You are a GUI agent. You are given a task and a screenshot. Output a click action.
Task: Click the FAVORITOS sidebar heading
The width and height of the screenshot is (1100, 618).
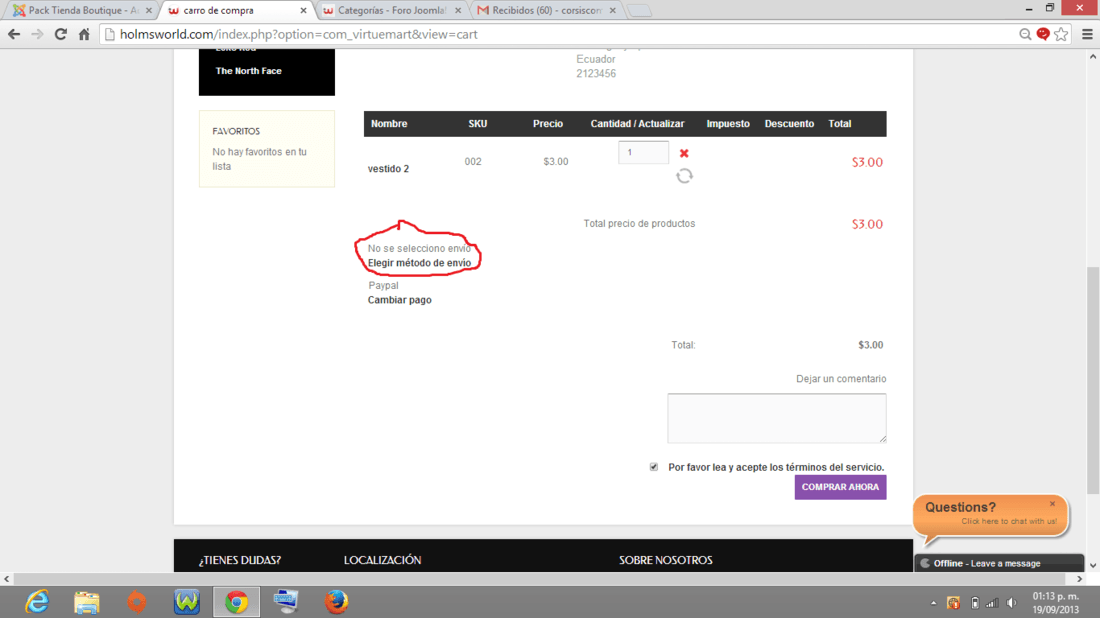coord(236,131)
